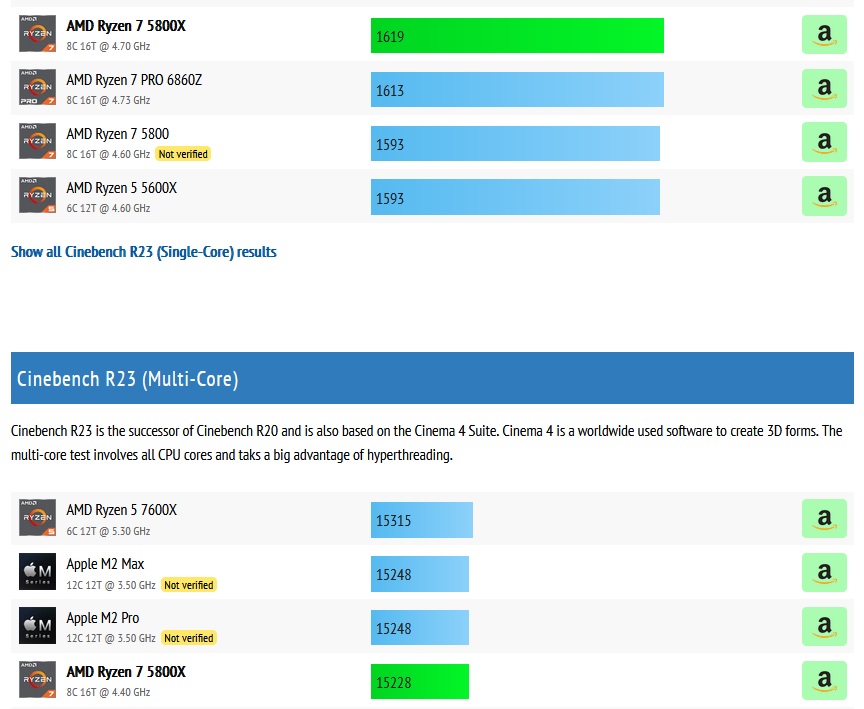Click the Apple M Series logo beside M2 Max
This screenshot has height=709, width=864.
[x=37, y=571]
